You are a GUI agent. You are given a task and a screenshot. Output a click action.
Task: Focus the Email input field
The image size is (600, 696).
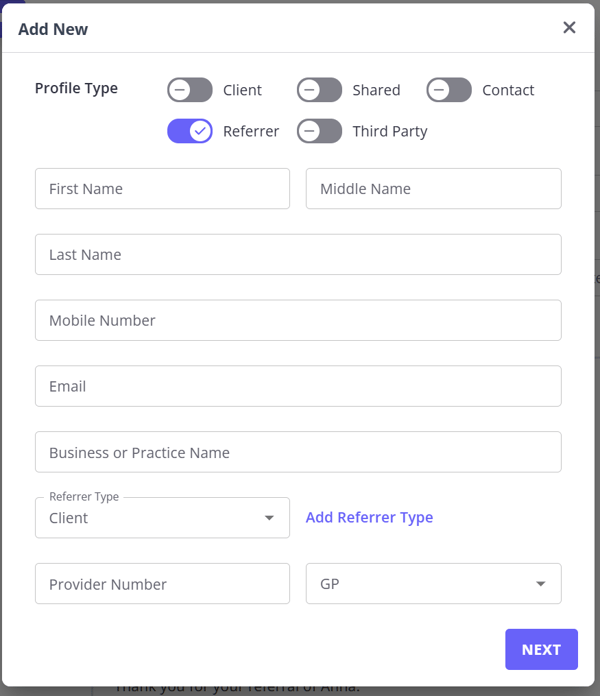pos(298,387)
